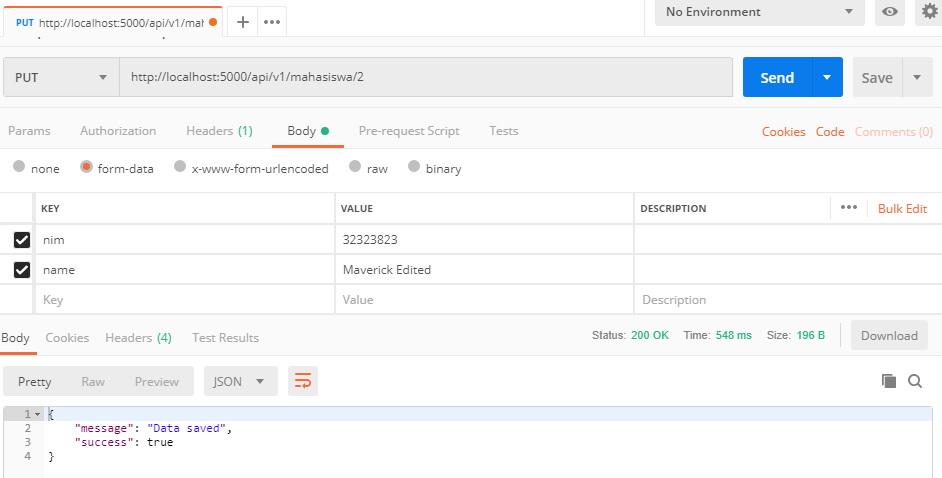Viewport: 942px width, 478px height.
Task: Open the PUT method dropdown
Action: tap(61, 77)
